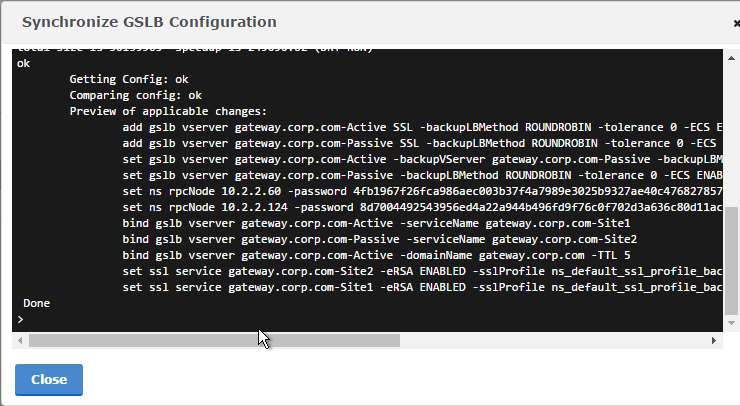Click the Synchronize GSLB Configuration title
Image resolution: width=740 pixels, height=406 pixels.
coord(149,22)
